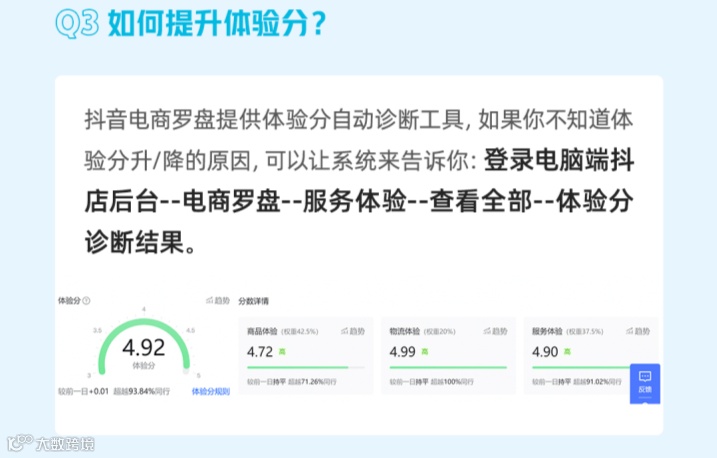This screenshot has width=717, height=458.
Task: Select the 4.72 score value
Action: point(260,352)
